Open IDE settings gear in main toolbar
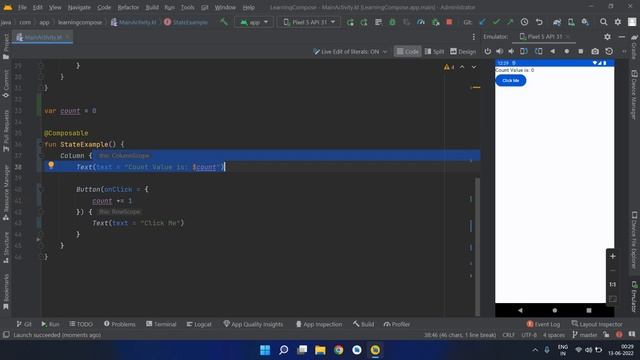This screenshot has width=640, height=360. [x=618, y=22]
